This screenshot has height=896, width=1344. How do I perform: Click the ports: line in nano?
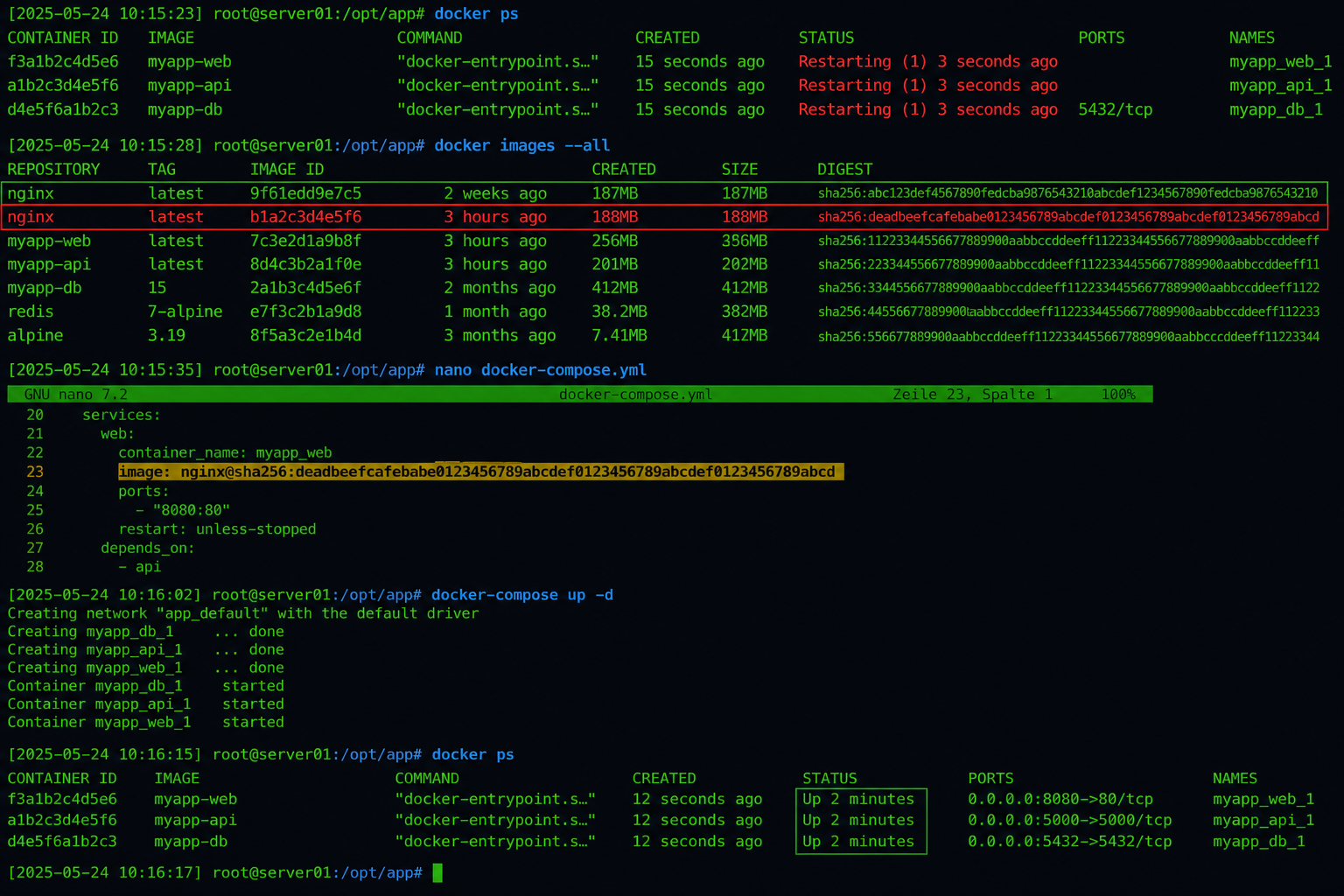coord(143,491)
